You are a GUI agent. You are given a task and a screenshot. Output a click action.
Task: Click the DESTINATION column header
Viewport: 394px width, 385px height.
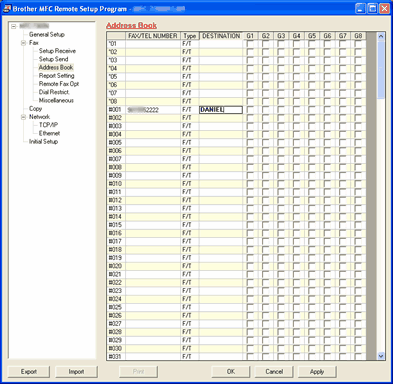[221, 36]
